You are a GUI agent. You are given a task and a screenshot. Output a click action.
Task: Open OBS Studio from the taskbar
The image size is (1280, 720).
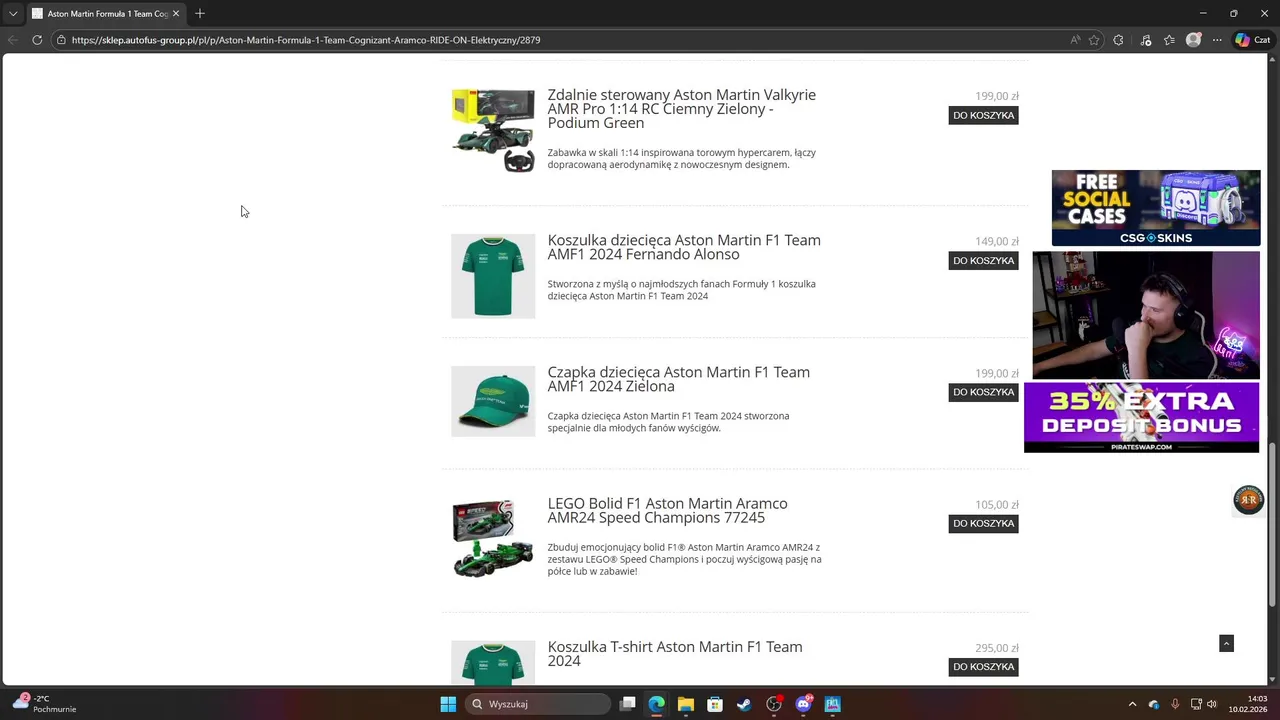774,704
